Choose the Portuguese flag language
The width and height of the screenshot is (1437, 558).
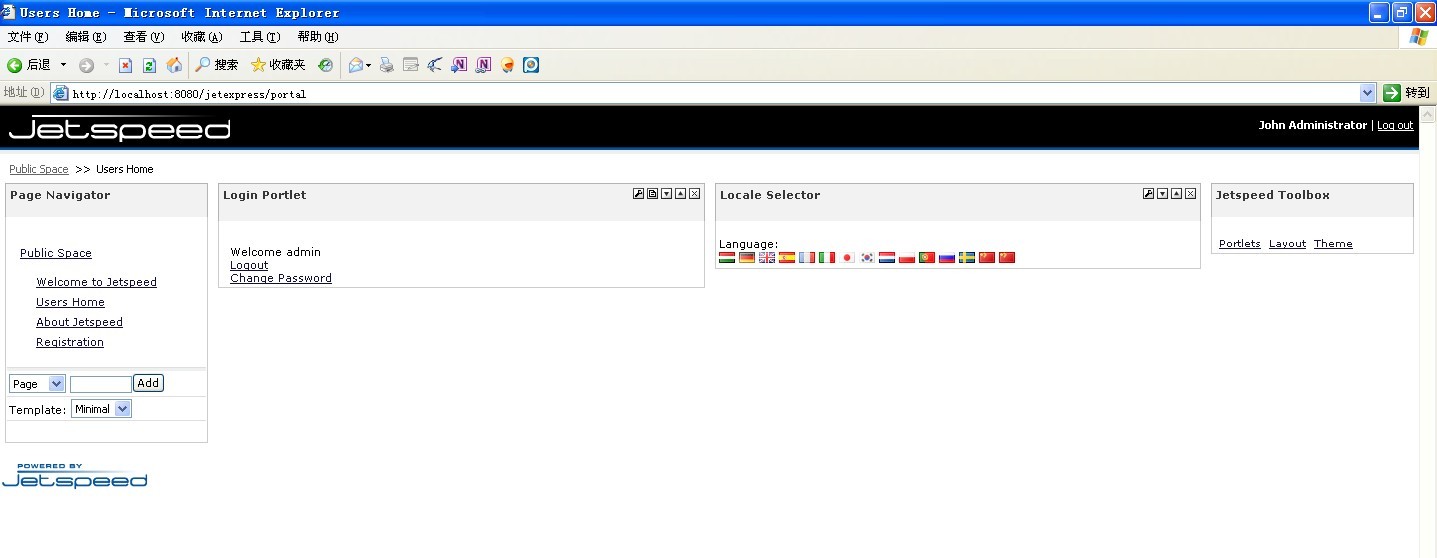click(927, 258)
